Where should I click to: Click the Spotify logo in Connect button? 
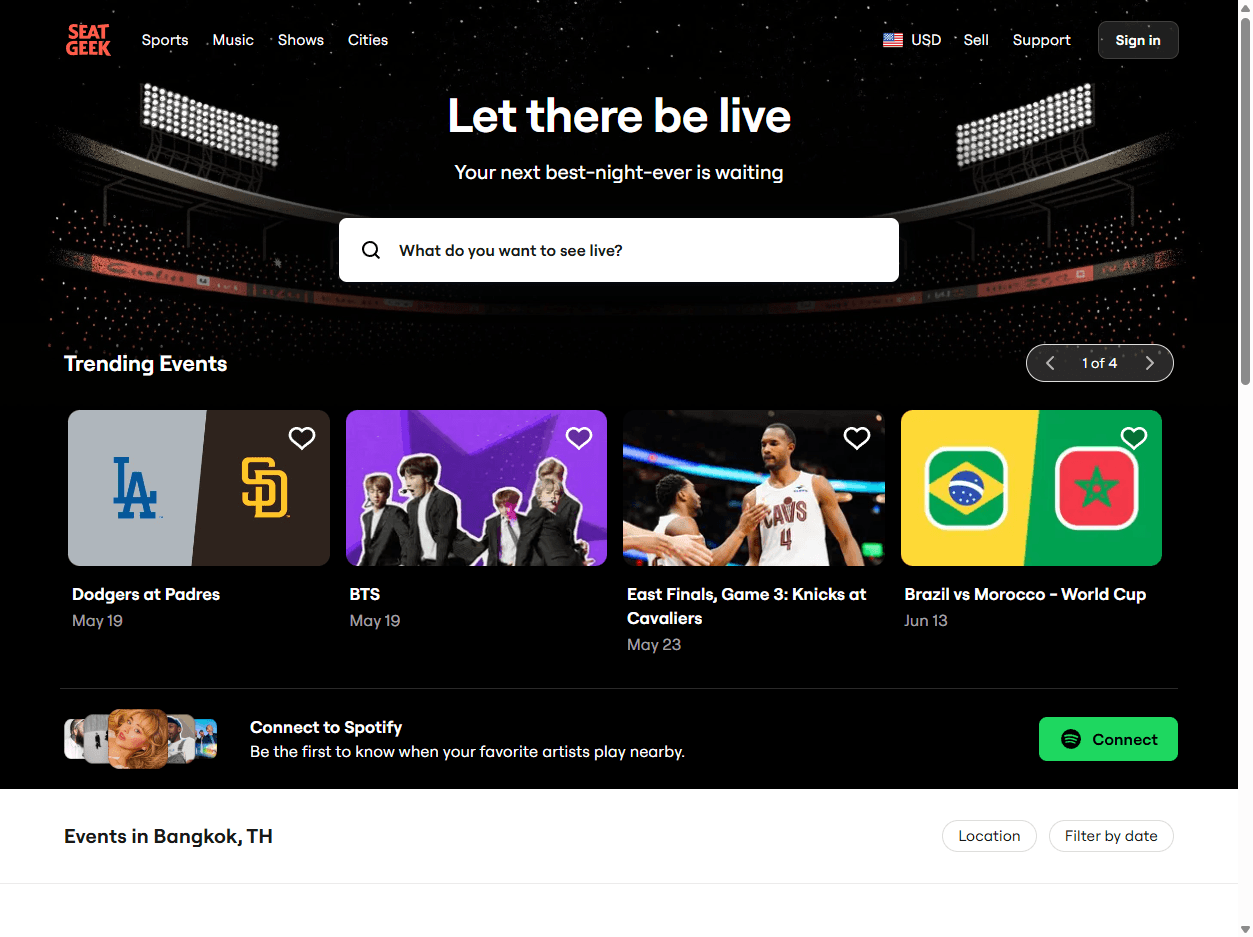[1071, 739]
